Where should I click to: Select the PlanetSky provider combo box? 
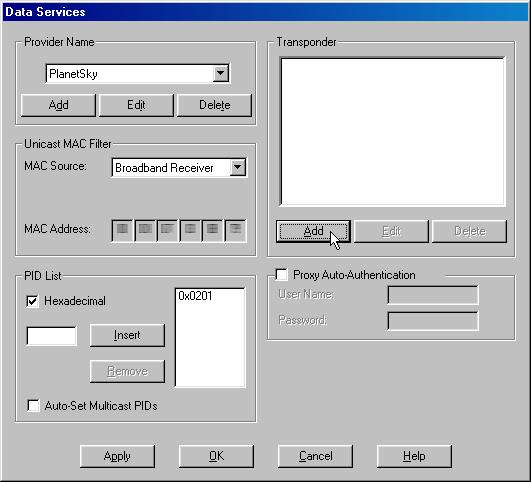[x=138, y=74]
